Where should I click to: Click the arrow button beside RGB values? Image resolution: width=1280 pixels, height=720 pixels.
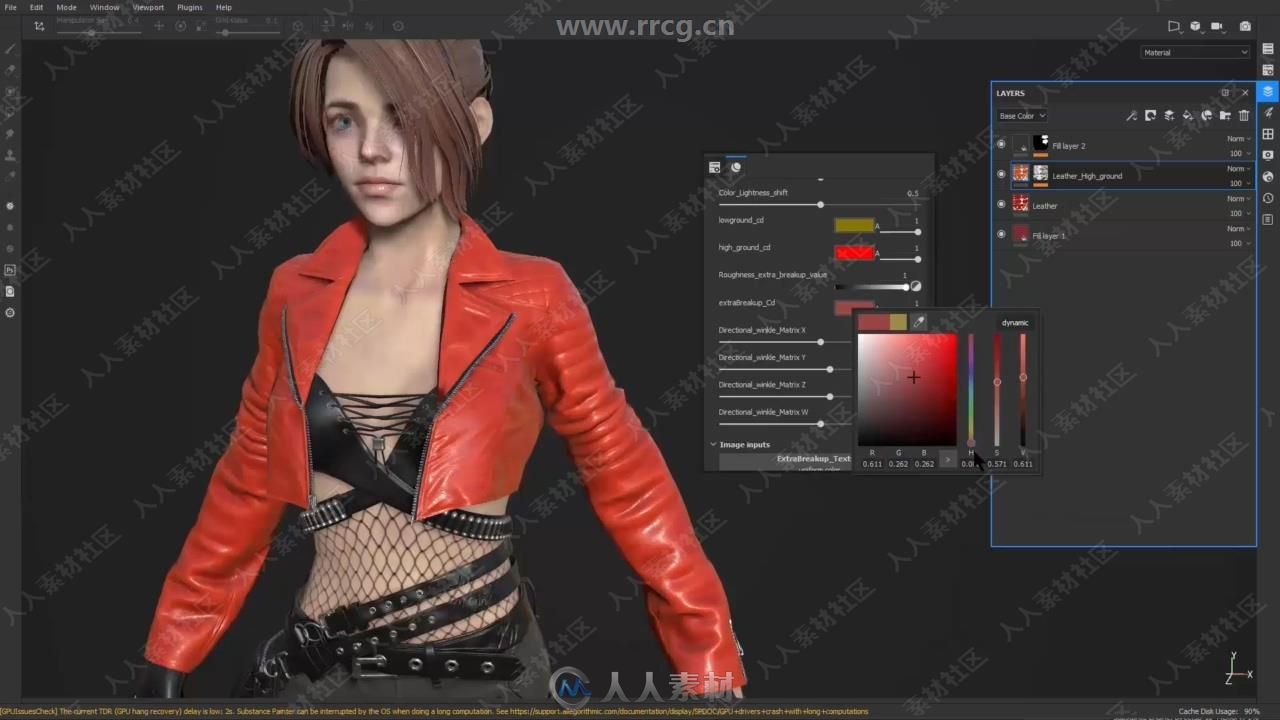947,459
